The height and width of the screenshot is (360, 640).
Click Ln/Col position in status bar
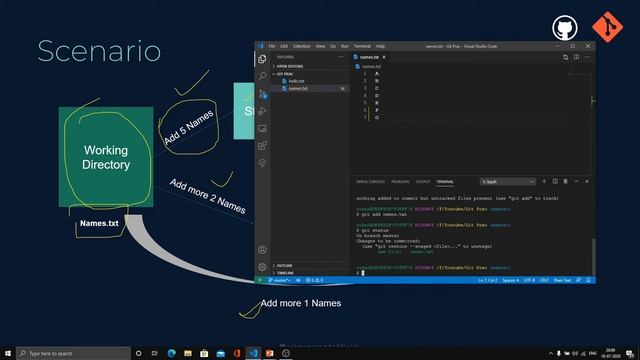tap(488, 280)
